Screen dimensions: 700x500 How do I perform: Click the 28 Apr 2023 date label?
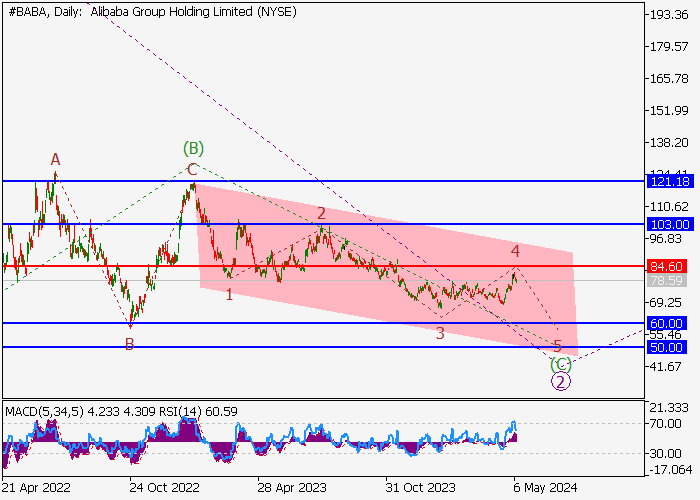(292, 487)
